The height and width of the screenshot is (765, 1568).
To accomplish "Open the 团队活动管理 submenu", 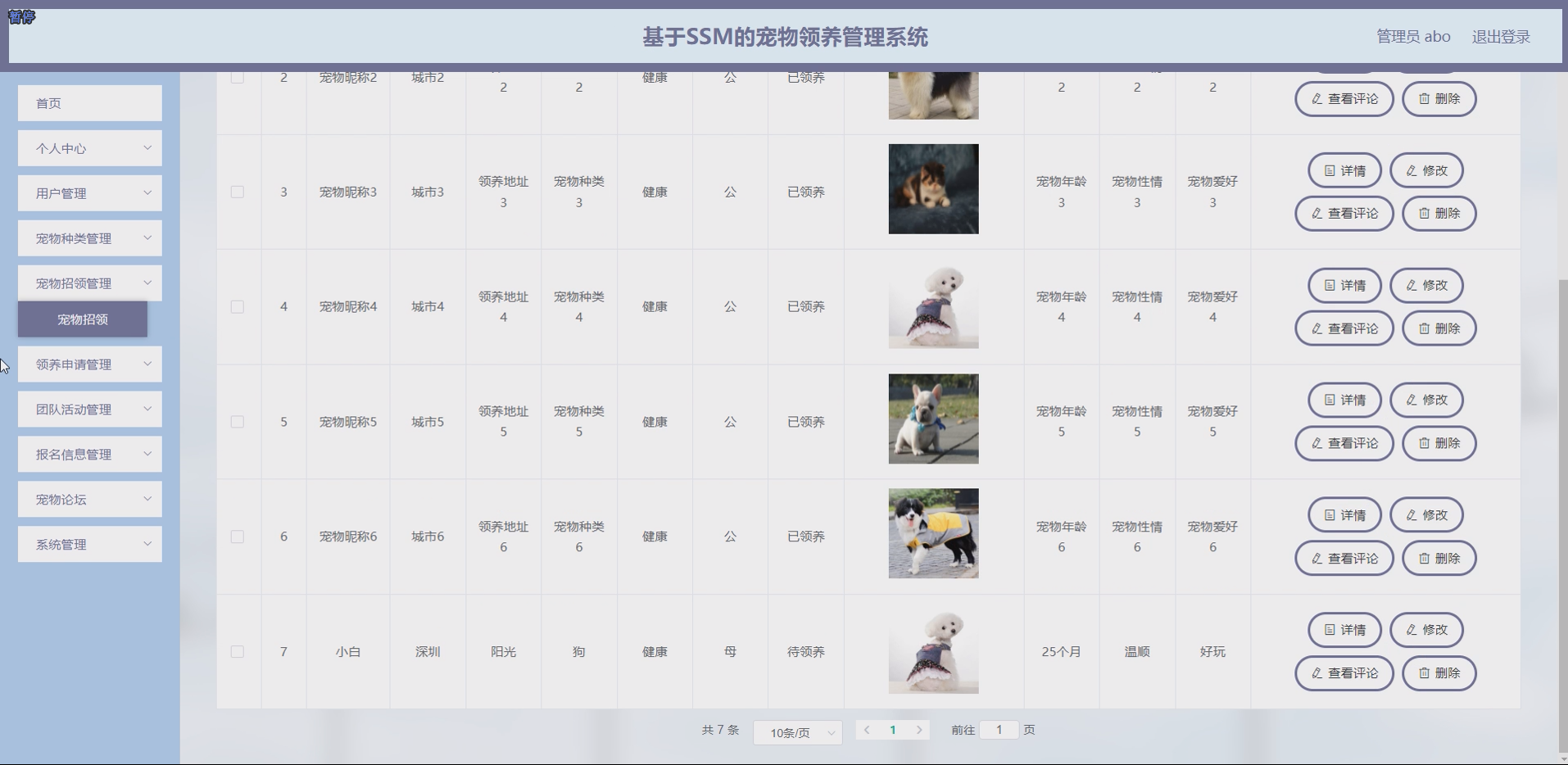I will (x=90, y=410).
